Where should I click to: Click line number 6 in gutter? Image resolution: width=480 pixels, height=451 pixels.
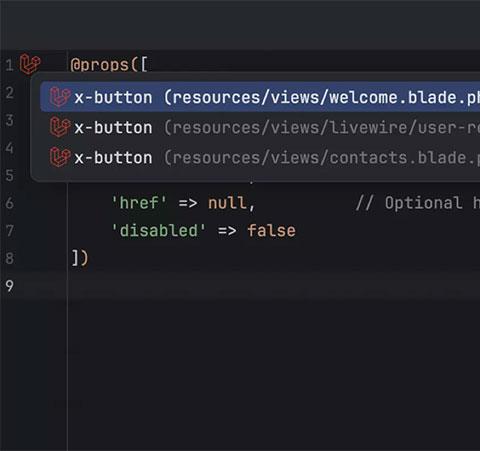pyautogui.click(x=10, y=203)
